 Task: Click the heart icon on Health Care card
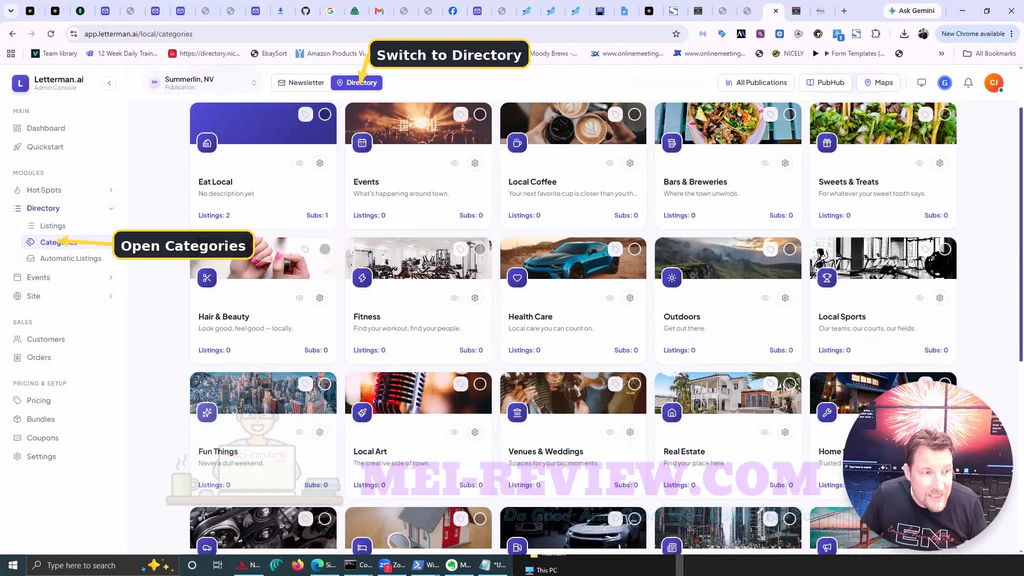point(517,278)
